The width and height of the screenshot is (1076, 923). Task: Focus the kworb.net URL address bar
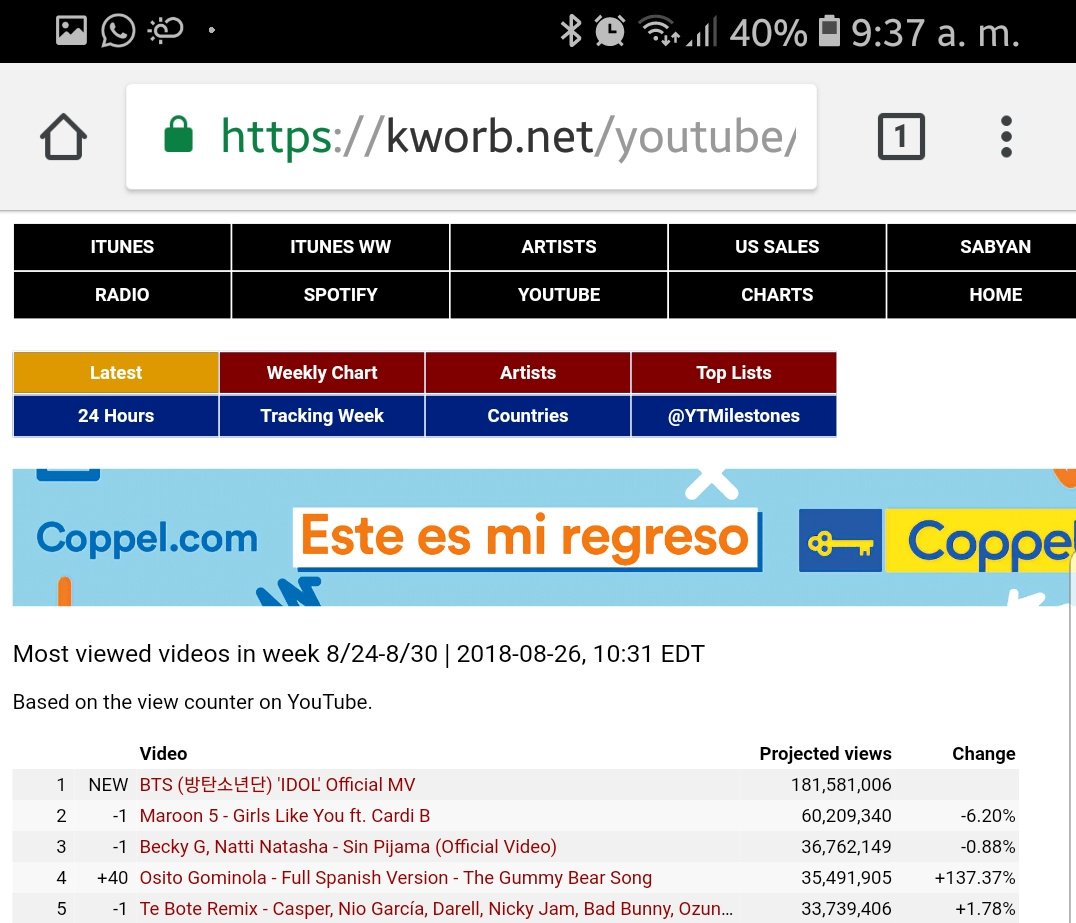pos(471,137)
